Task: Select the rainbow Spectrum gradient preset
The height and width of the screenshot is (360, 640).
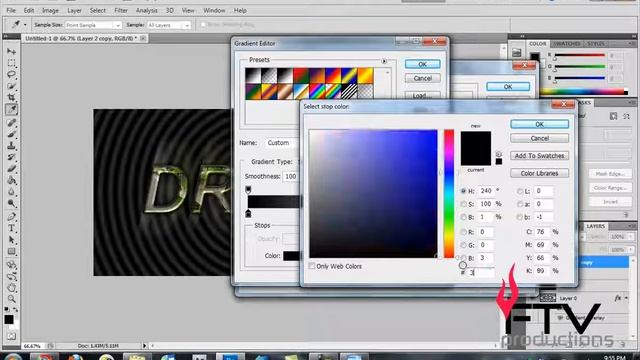Action: click(x=317, y=92)
